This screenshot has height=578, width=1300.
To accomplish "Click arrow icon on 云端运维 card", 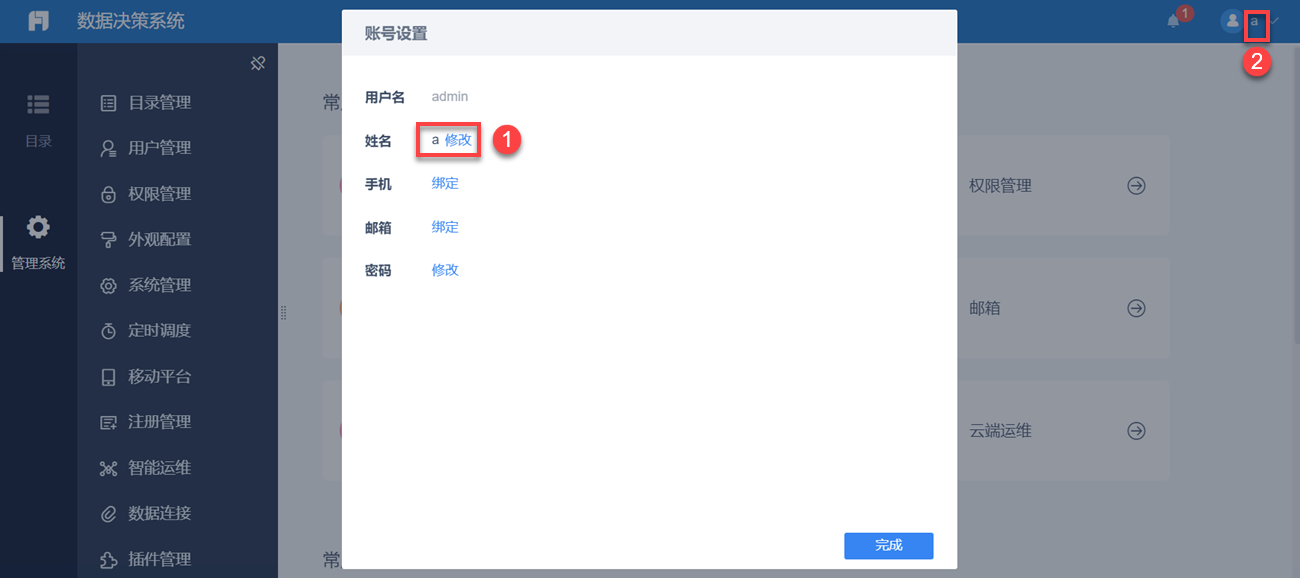I will click(1136, 431).
